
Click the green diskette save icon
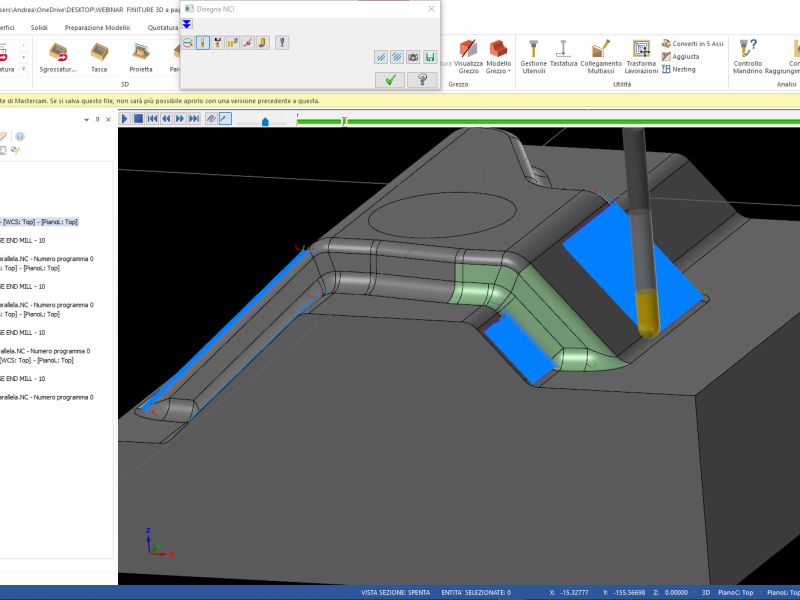(x=430, y=57)
